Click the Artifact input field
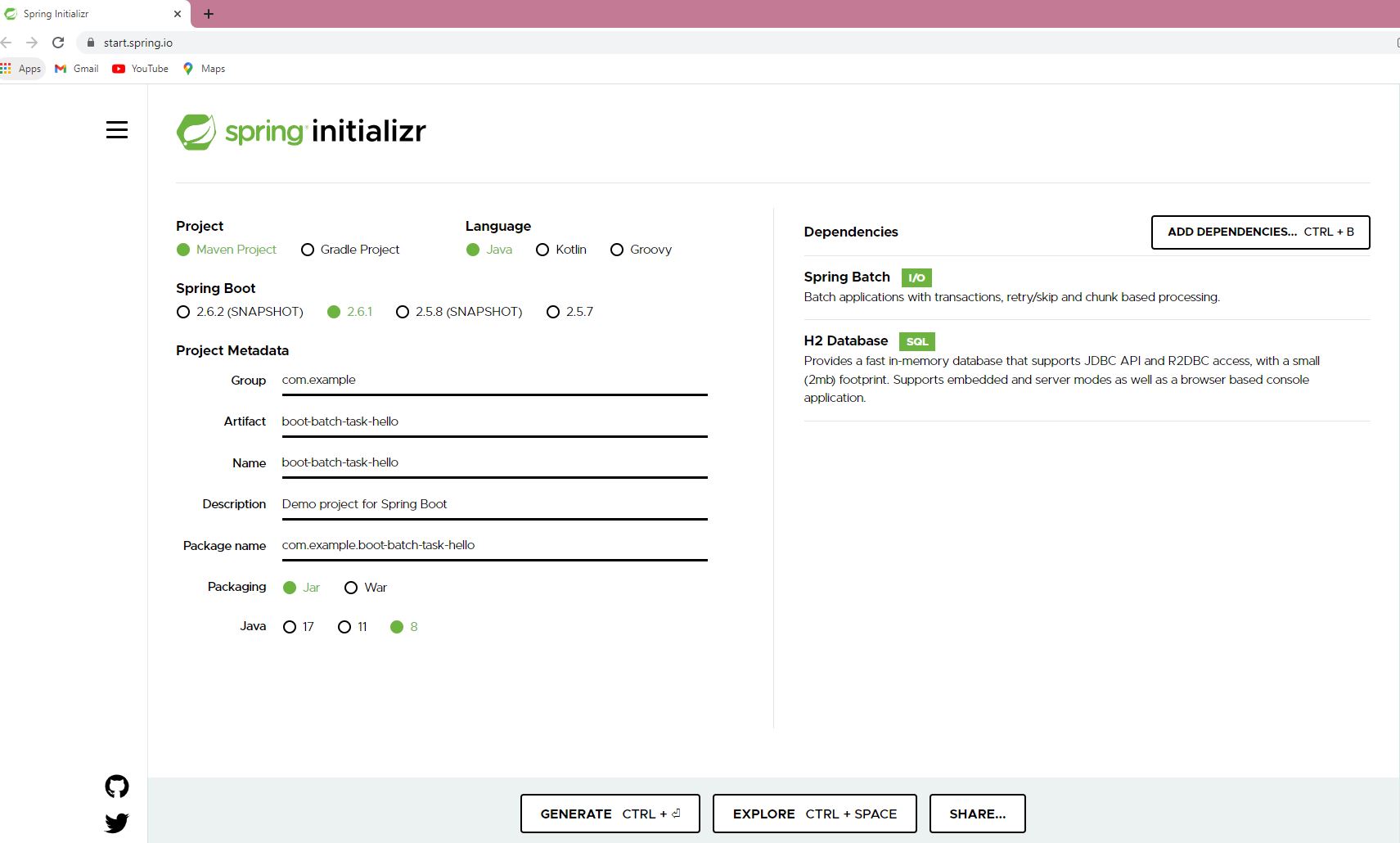Viewport: 1400px width, 843px height. coord(494,421)
